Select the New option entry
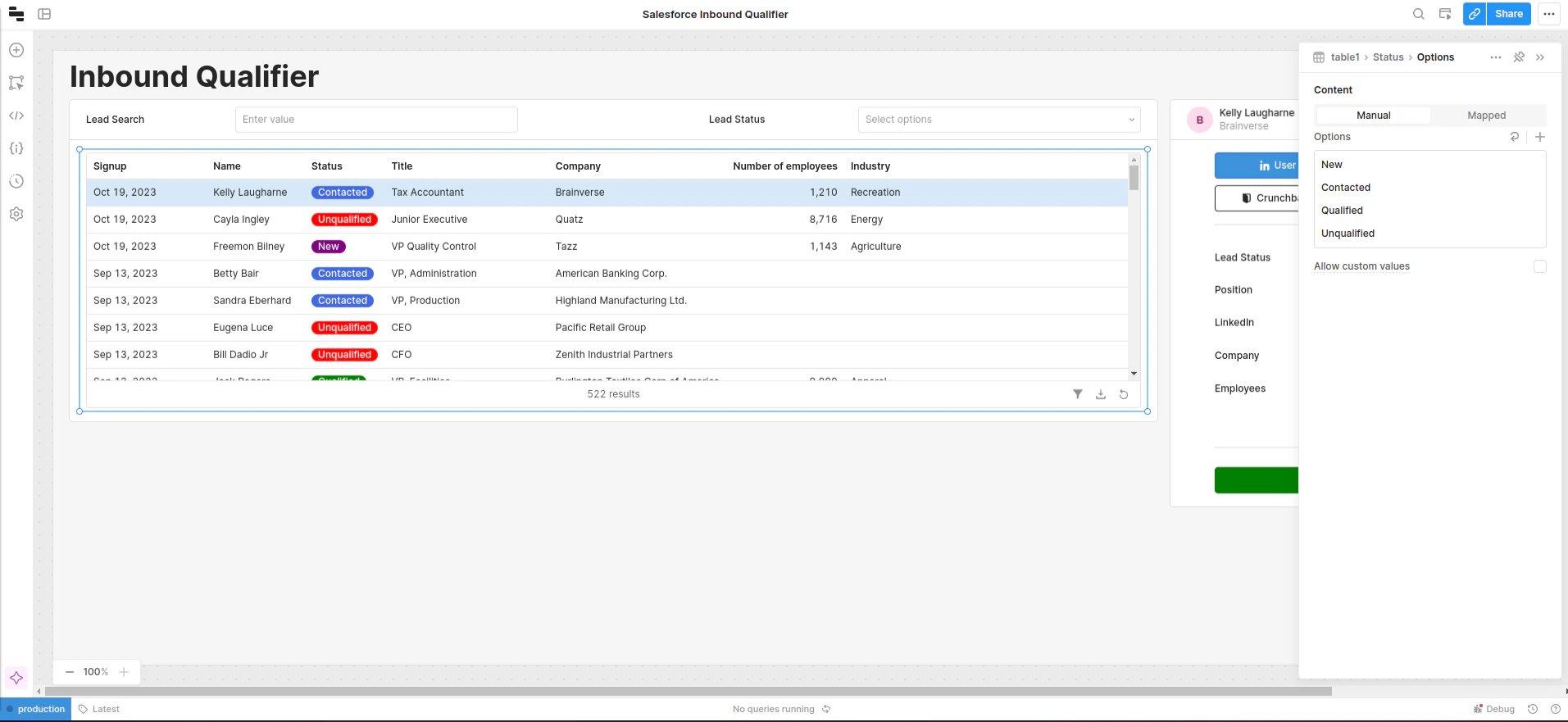 (x=1430, y=165)
